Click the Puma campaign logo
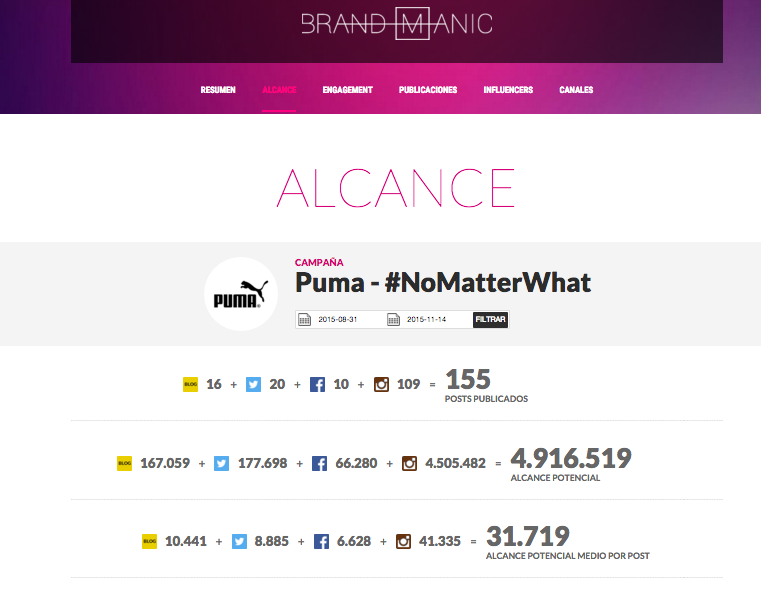This screenshot has height=595, width=761. point(241,294)
